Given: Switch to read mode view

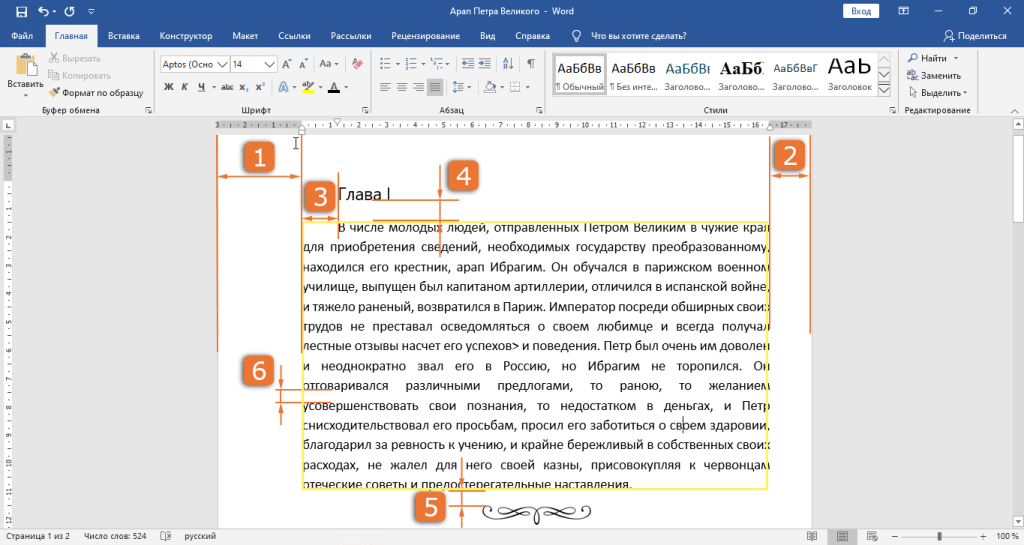Looking at the screenshot, I should pos(812,537).
